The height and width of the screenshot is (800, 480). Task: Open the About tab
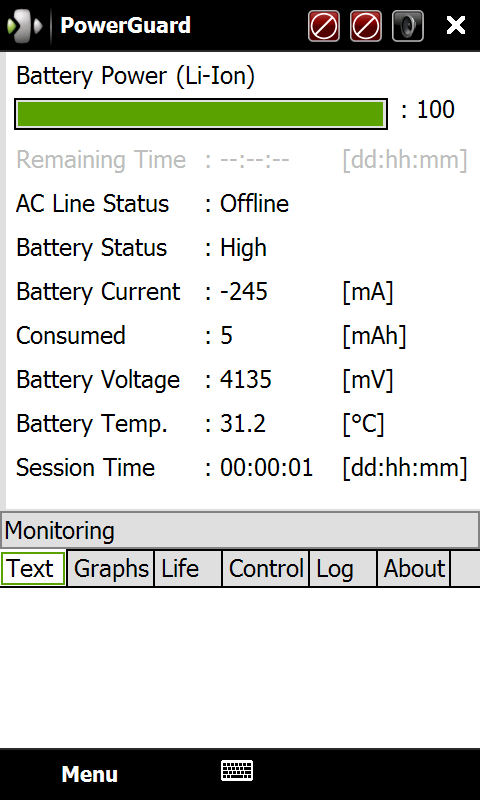(x=414, y=568)
